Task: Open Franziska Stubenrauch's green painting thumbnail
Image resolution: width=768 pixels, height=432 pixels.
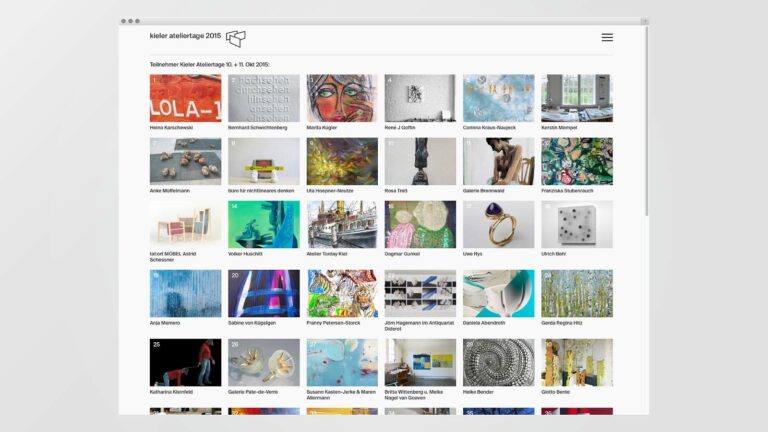Action: pyautogui.click(x=577, y=161)
